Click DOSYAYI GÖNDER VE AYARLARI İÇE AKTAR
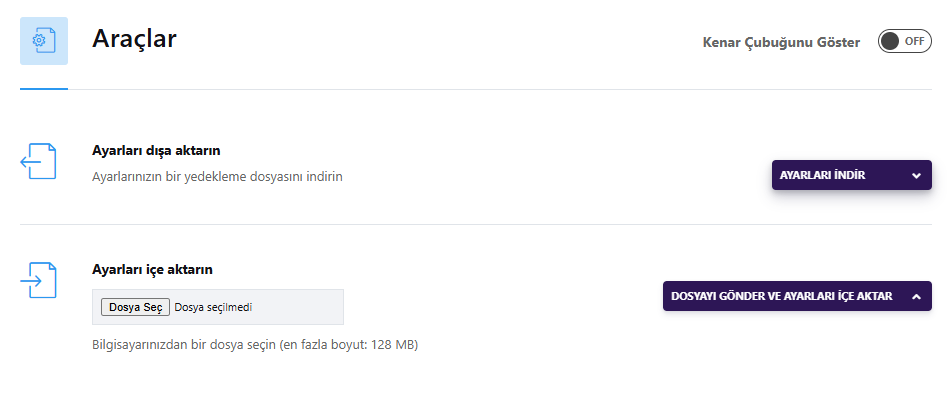This screenshot has height=411, width=947. click(782, 296)
